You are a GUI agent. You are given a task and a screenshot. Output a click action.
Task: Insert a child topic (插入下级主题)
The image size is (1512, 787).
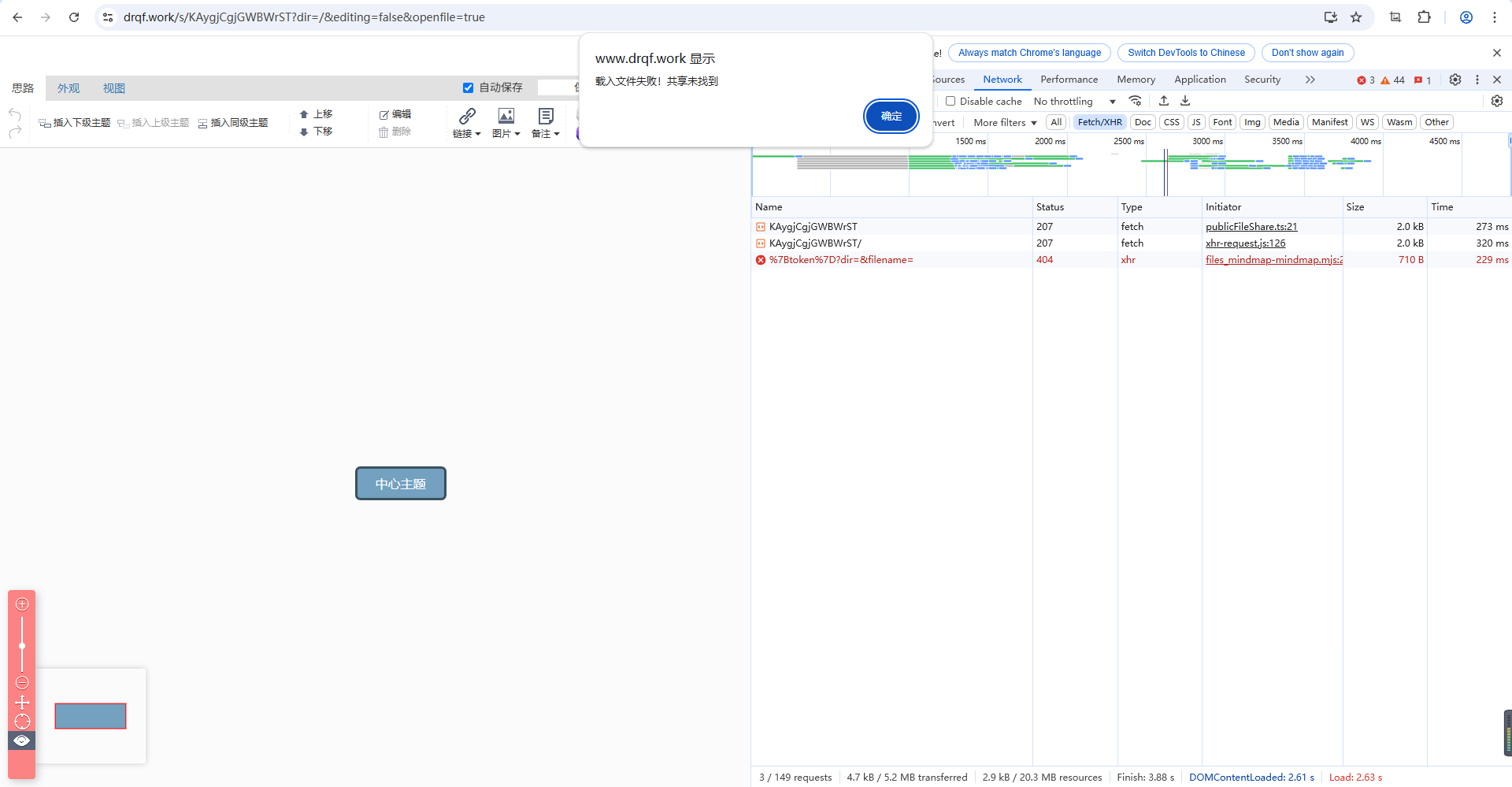point(75,123)
